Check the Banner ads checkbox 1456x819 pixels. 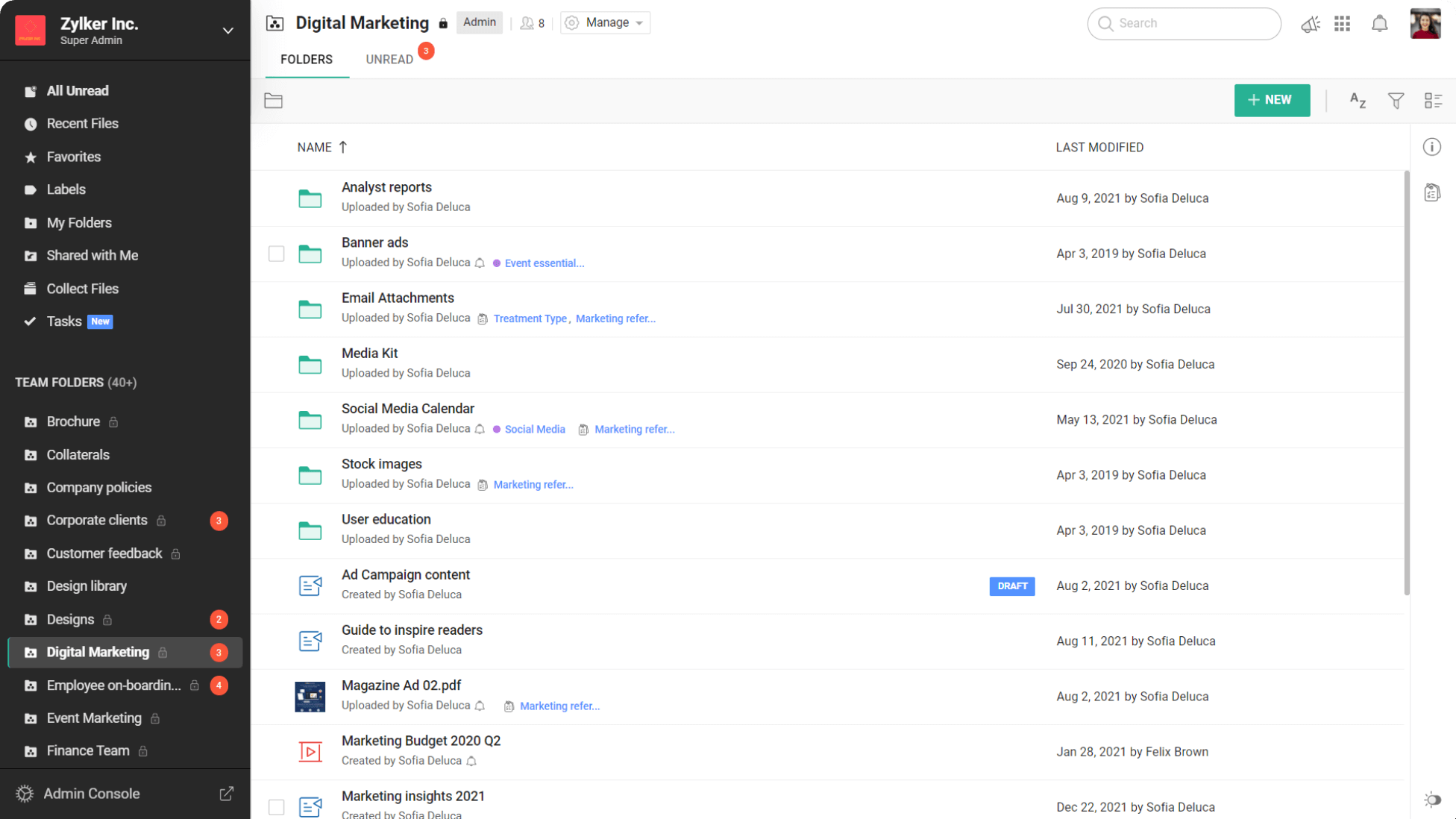tap(276, 254)
